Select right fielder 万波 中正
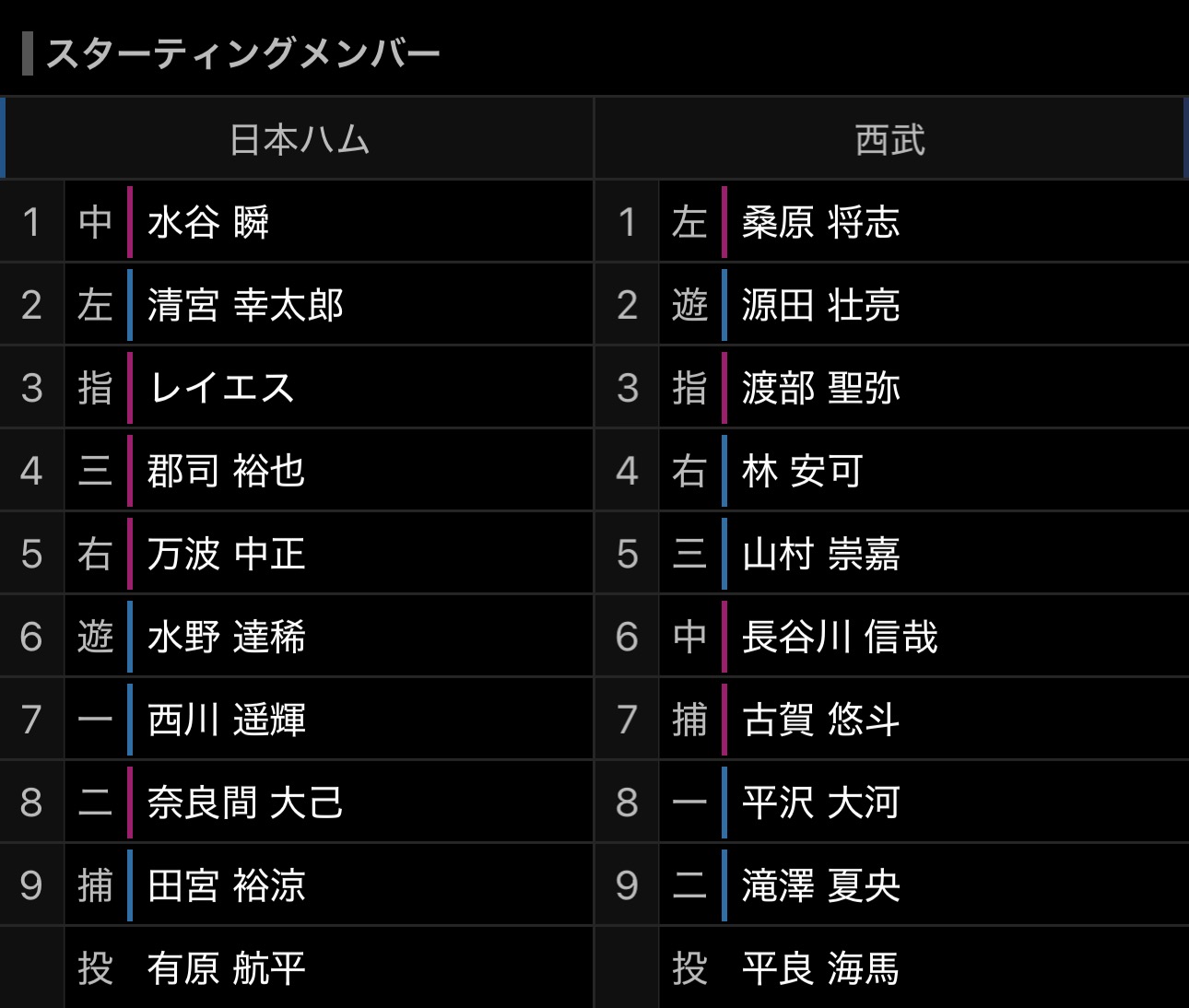This screenshot has height=1008, width=1189. point(226,554)
